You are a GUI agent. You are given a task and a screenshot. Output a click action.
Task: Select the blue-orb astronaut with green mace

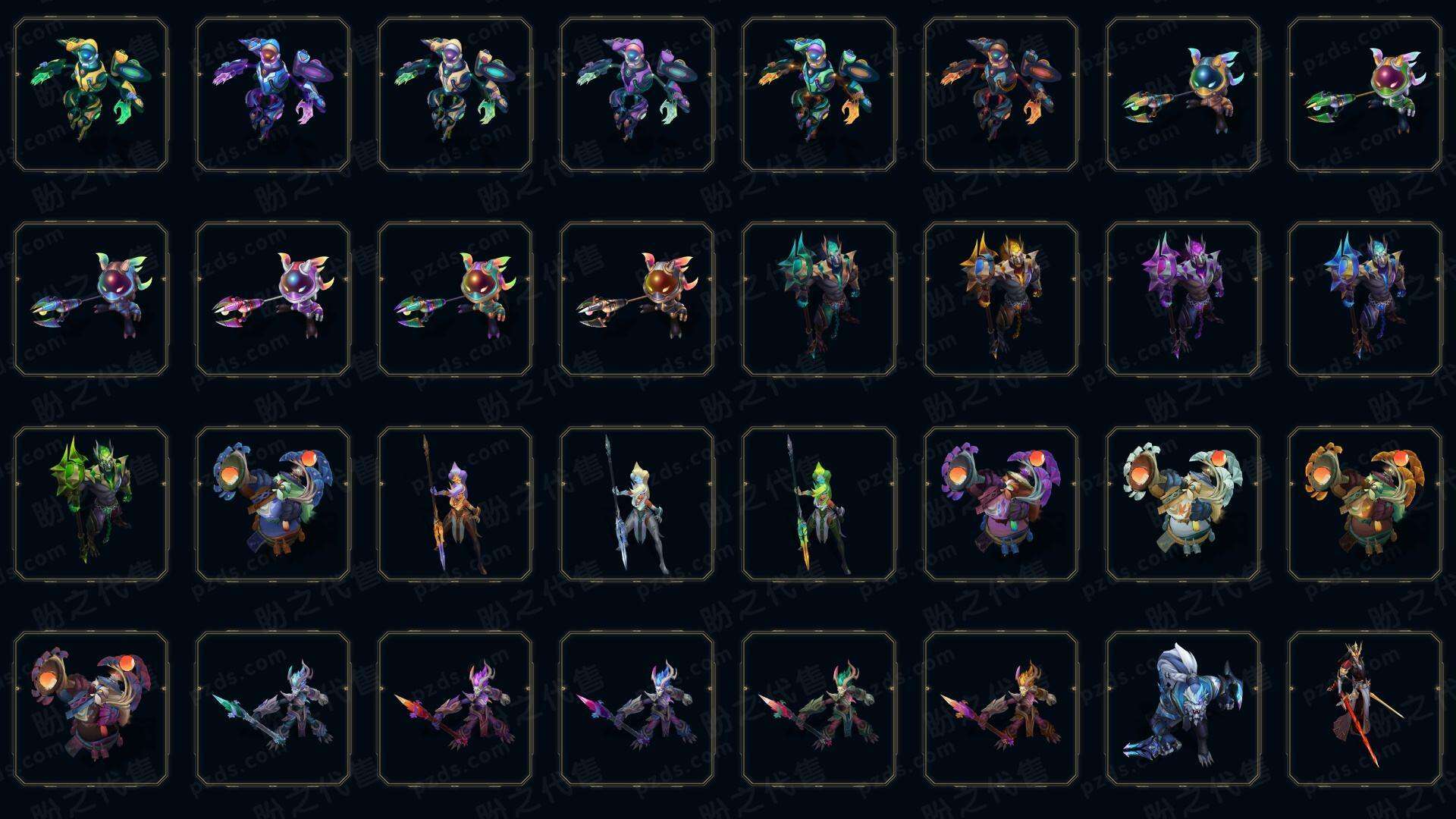(x=1183, y=95)
